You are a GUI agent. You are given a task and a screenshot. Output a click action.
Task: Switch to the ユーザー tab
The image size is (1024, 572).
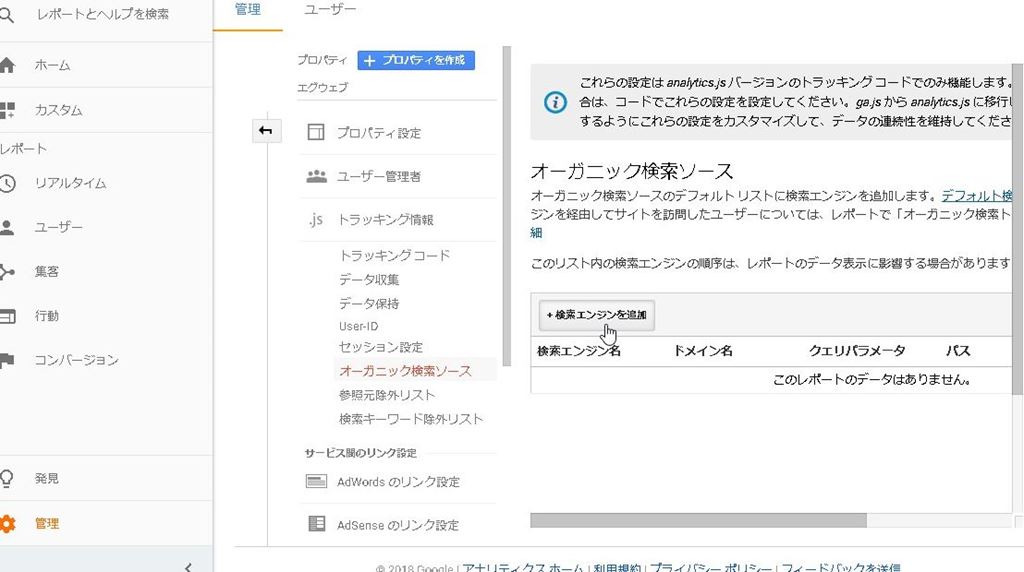point(328,10)
